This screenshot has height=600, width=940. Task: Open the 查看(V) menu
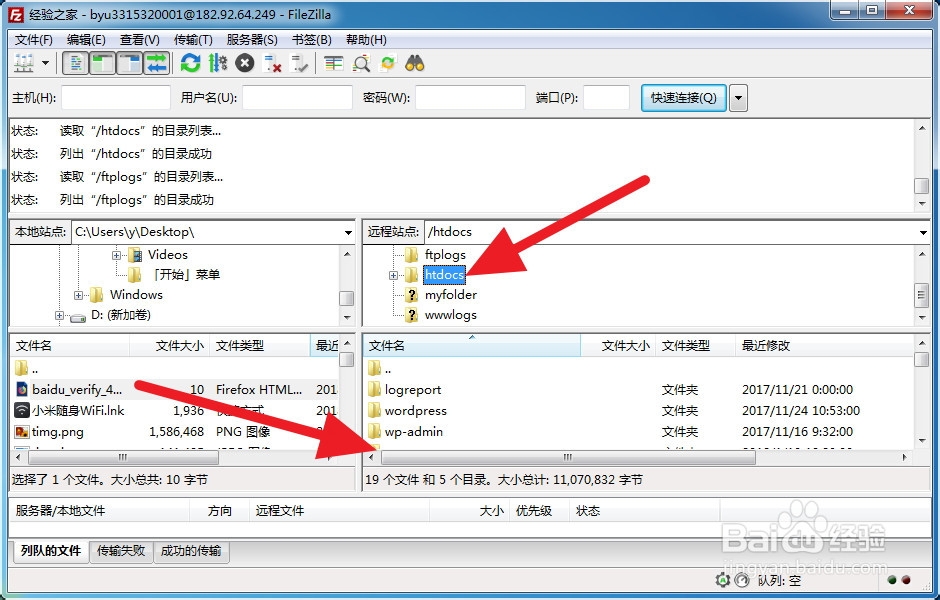point(140,40)
